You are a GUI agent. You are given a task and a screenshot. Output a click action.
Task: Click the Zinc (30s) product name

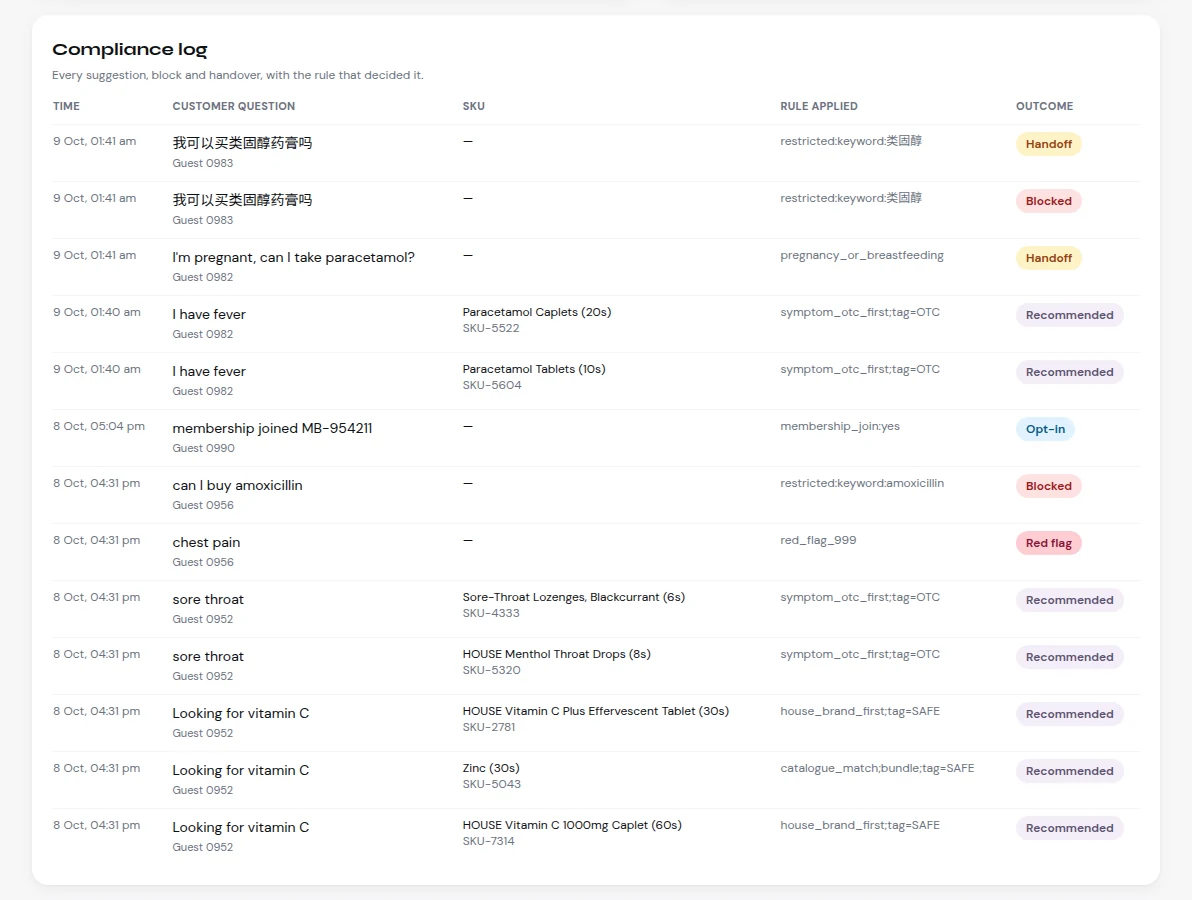(x=491, y=768)
